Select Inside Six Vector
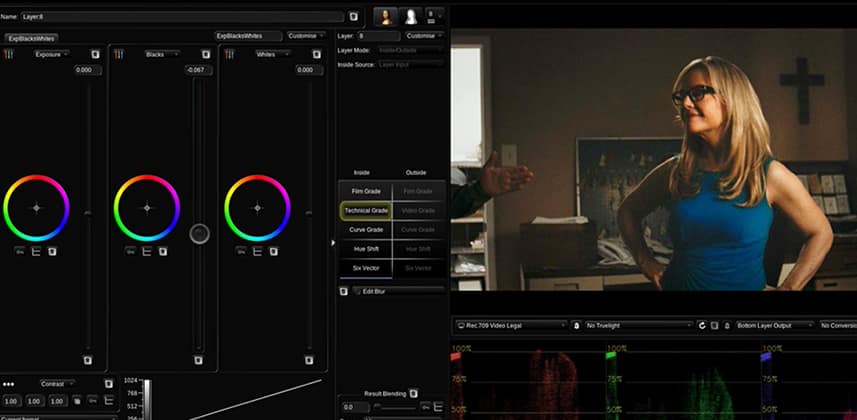857x420 pixels. point(366,268)
